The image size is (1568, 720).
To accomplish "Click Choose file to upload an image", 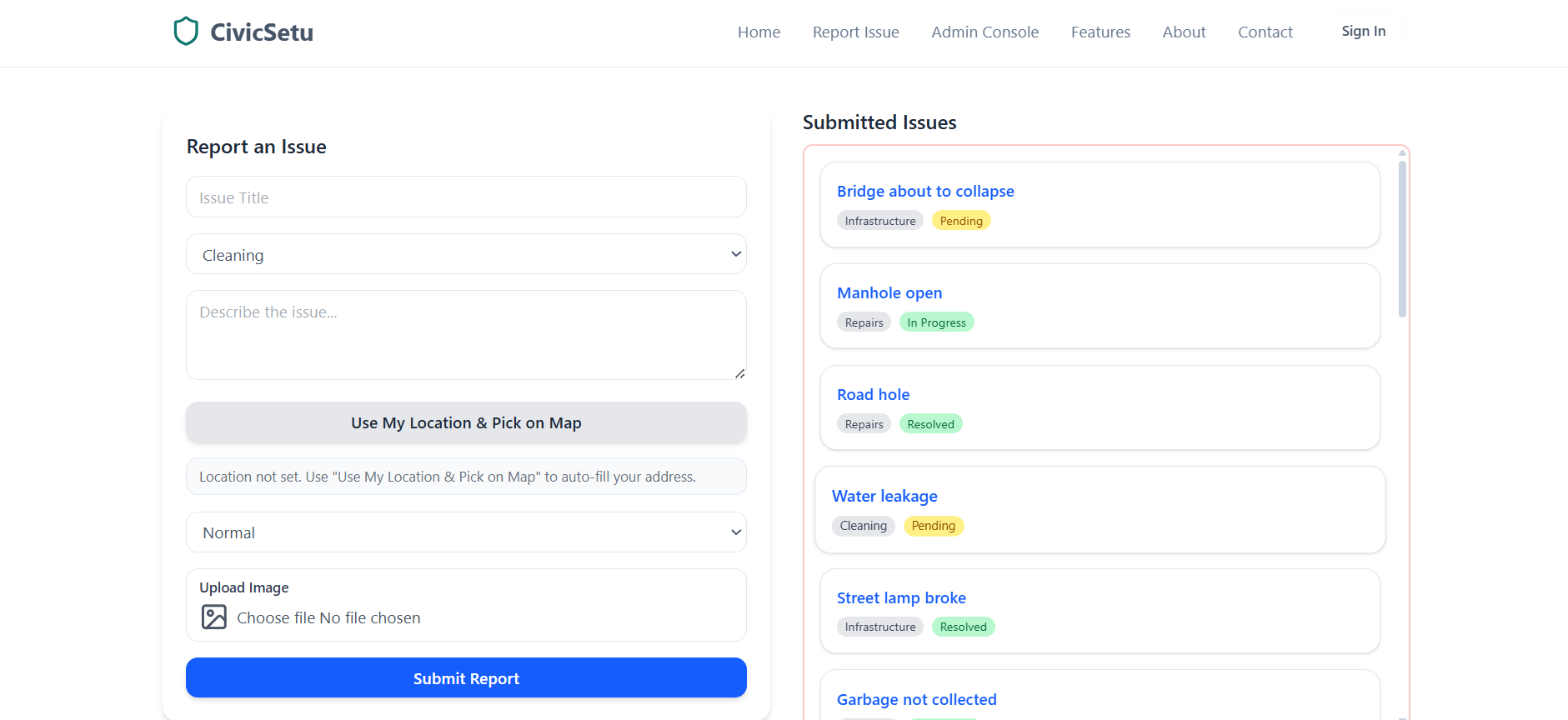I will pyautogui.click(x=275, y=617).
